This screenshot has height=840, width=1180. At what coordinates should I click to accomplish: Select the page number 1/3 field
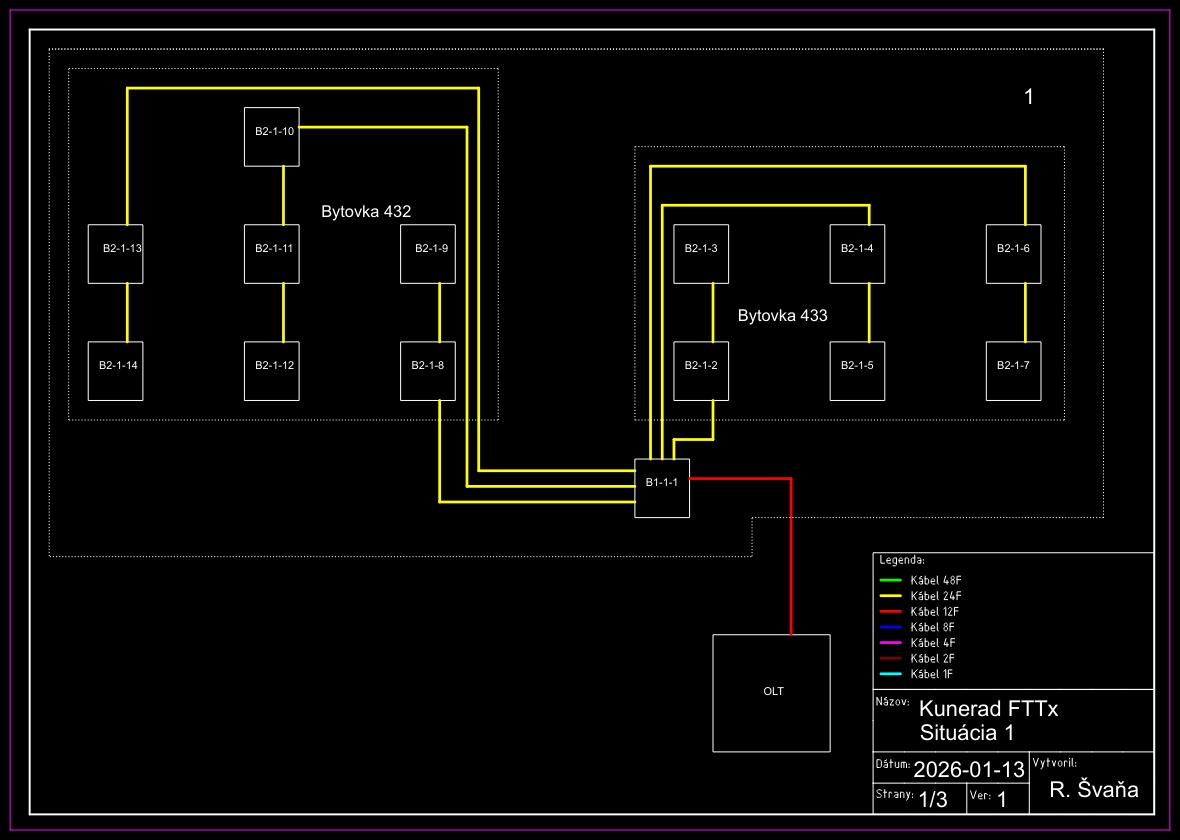tap(932, 799)
